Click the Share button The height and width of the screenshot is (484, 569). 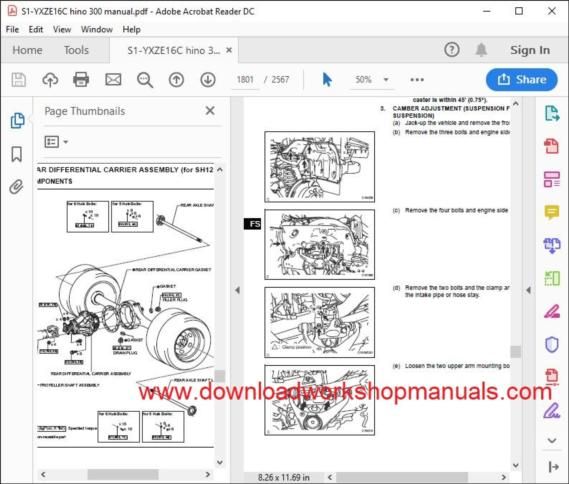point(521,79)
